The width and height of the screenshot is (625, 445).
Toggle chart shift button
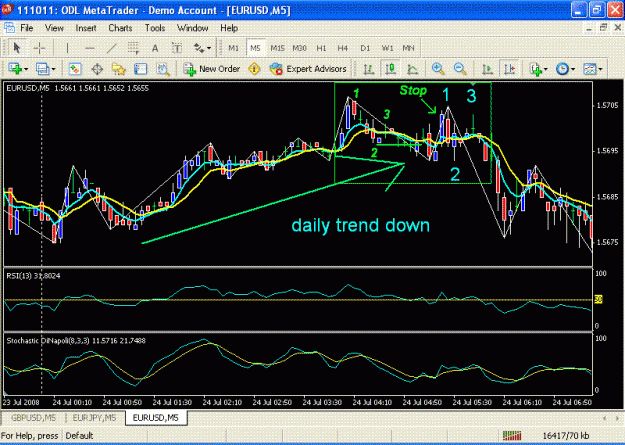click(510, 69)
